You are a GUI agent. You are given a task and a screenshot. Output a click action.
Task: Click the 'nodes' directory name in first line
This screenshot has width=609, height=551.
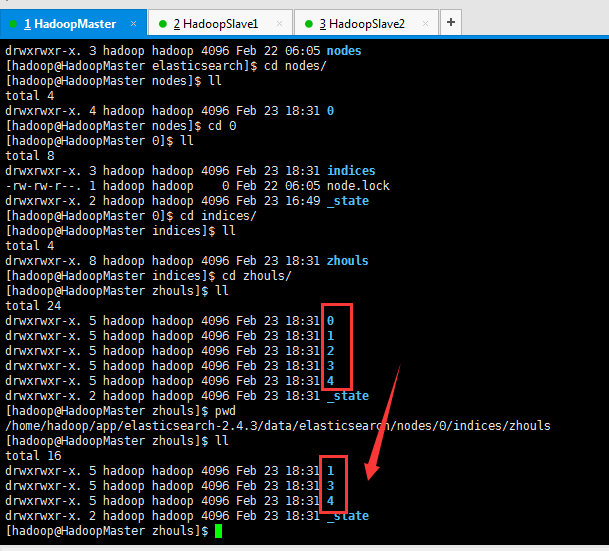pos(344,51)
